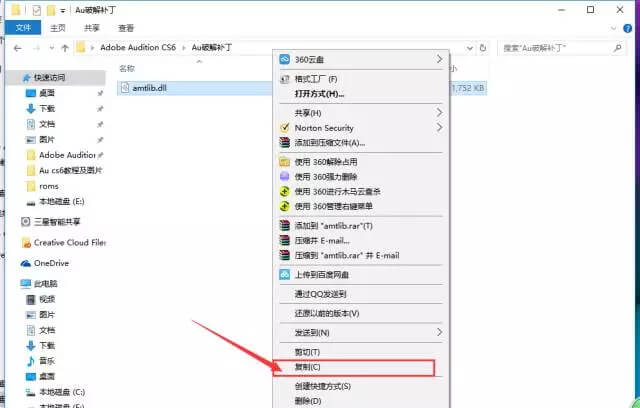
Task: Expand the ribbon chevron
Action: [613, 28]
